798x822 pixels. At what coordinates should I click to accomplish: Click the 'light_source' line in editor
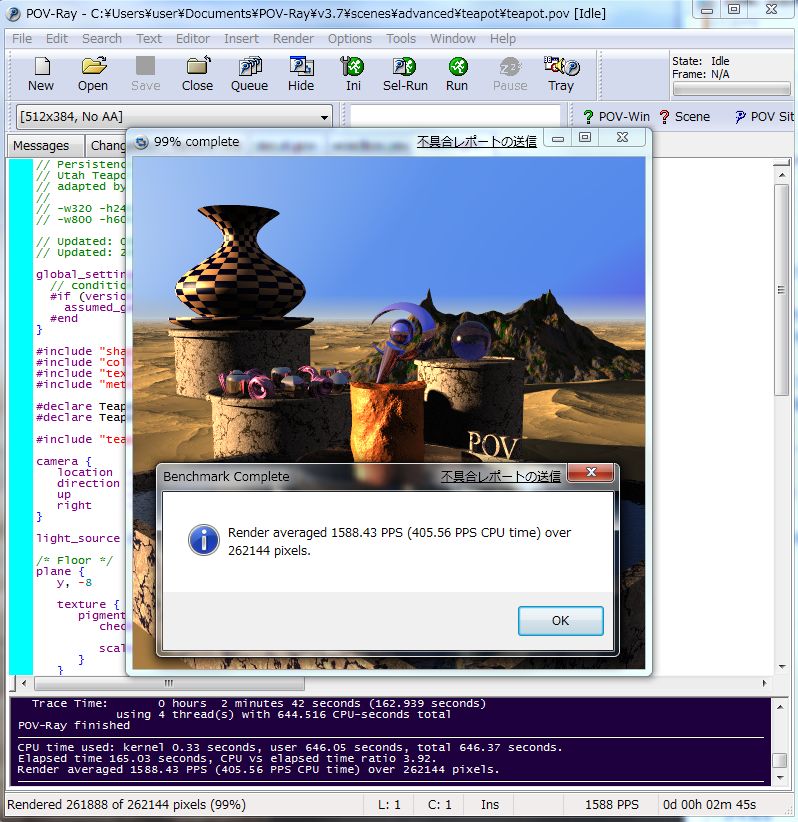(x=78, y=538)
